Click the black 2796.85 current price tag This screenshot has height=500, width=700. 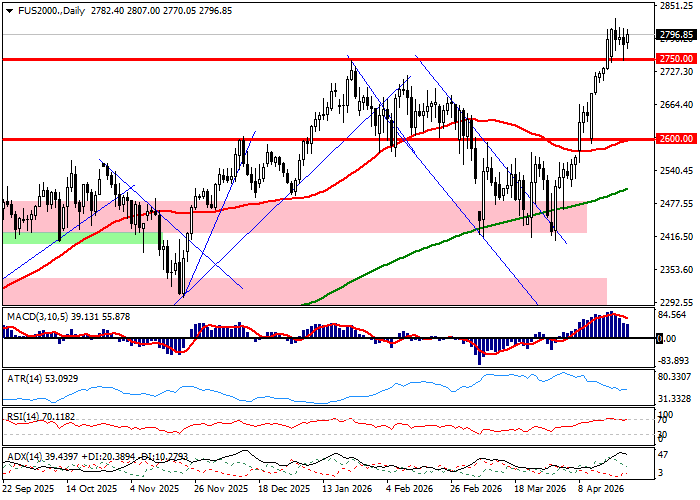click(676, 35)
